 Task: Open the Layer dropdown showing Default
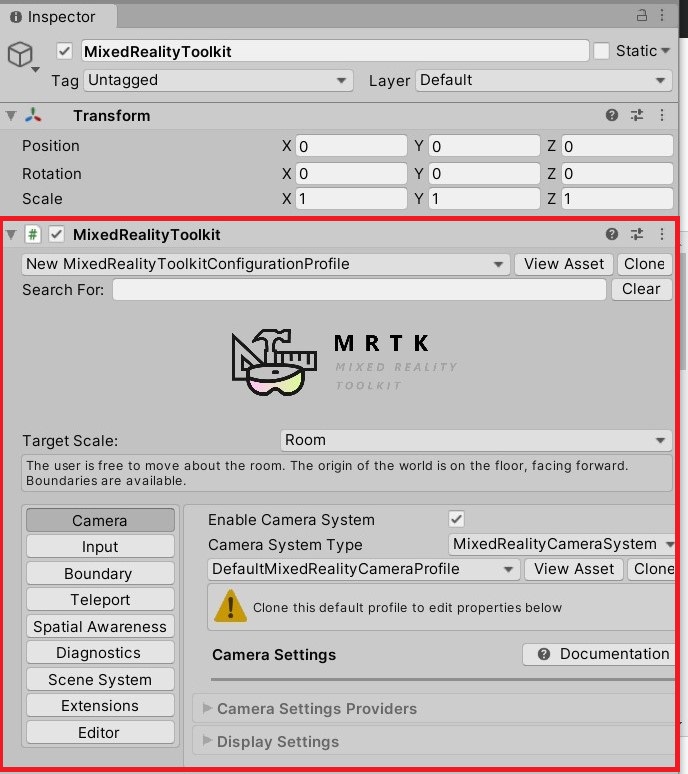point(544,80)
